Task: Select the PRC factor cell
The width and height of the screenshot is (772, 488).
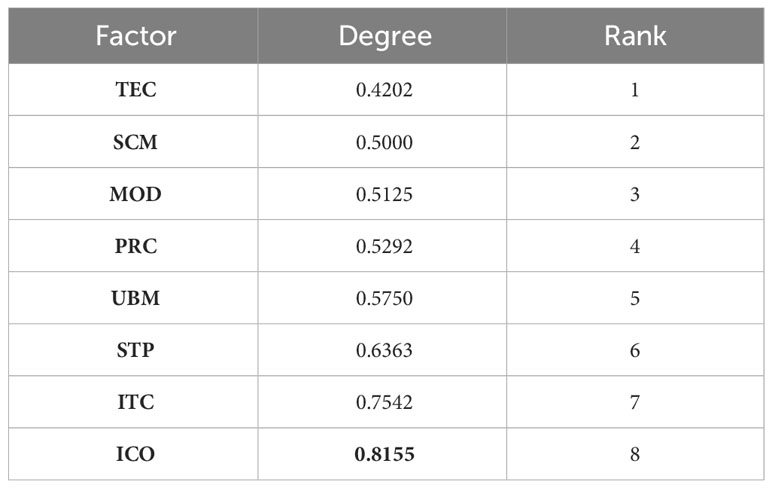Action: click(135, 246)
